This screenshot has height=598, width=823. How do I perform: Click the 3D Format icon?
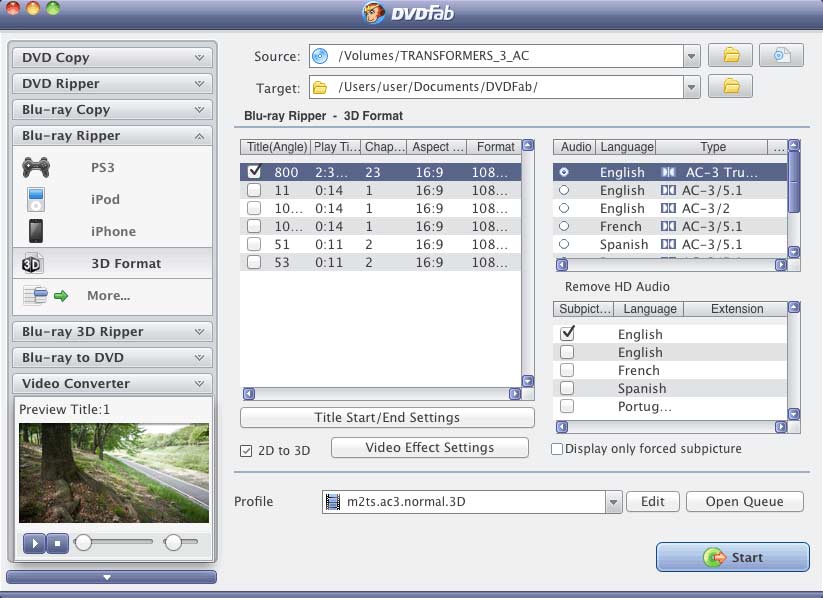point(32,264)
